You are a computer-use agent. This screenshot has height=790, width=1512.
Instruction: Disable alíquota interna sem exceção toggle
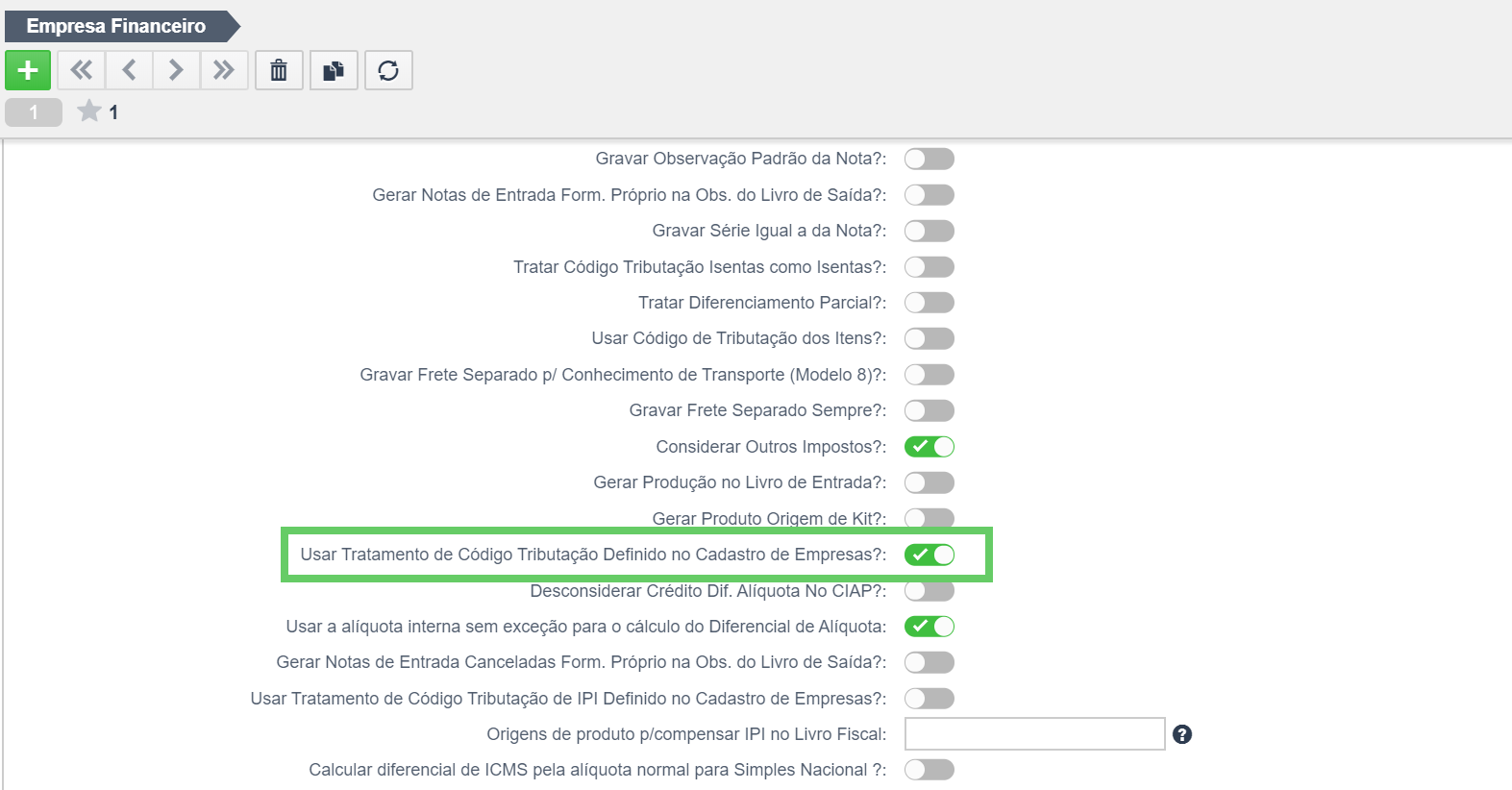pos(930,627)
